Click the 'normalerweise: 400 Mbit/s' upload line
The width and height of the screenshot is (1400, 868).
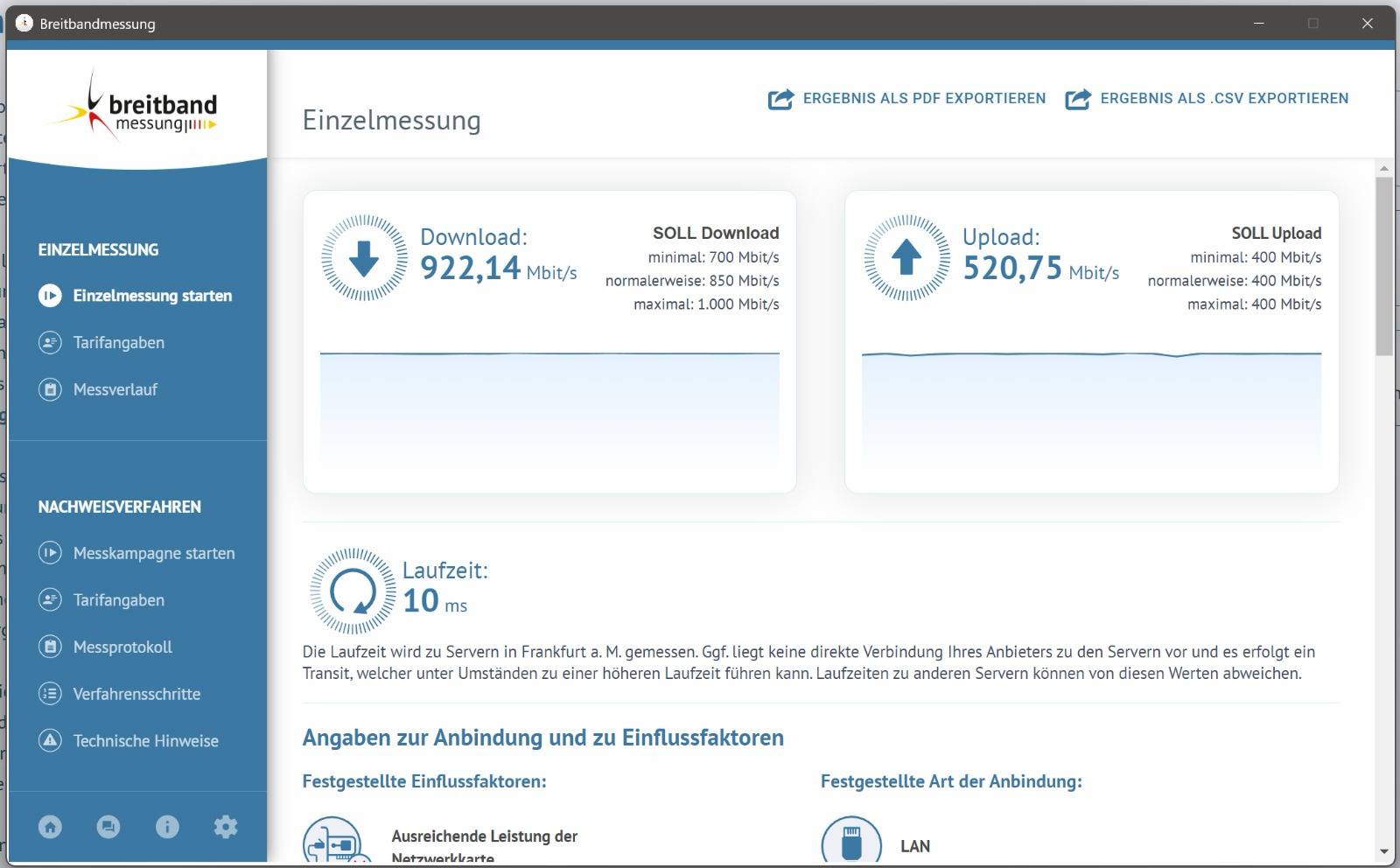pos(1235,281)
